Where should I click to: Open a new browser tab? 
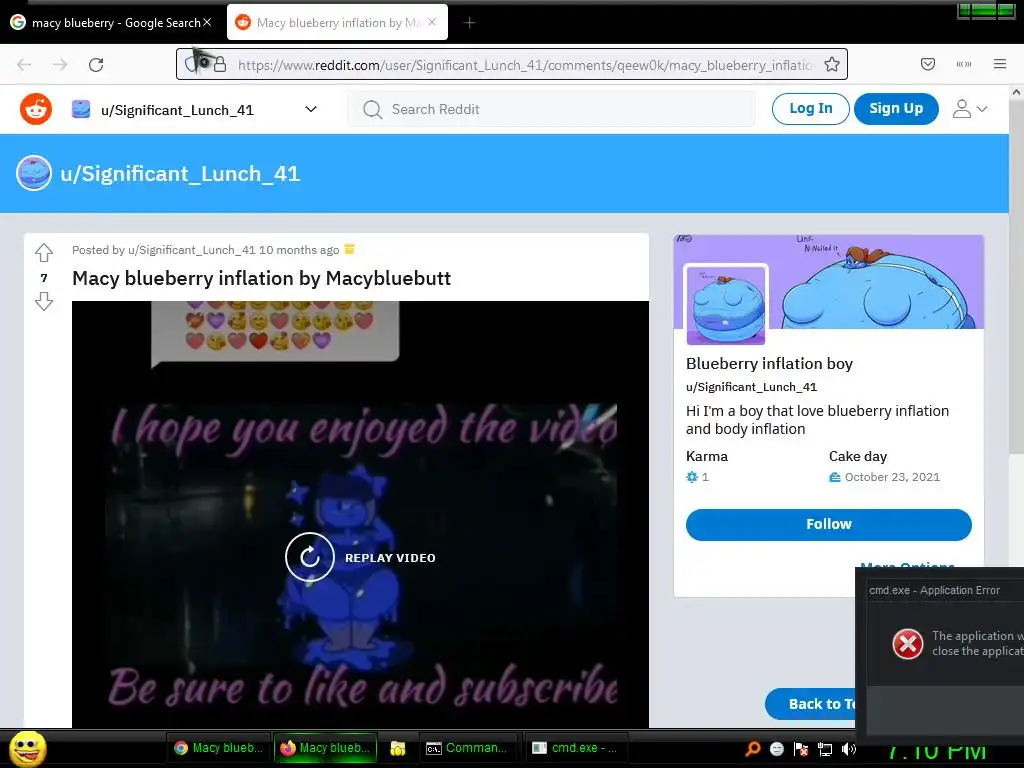(469, 23)
